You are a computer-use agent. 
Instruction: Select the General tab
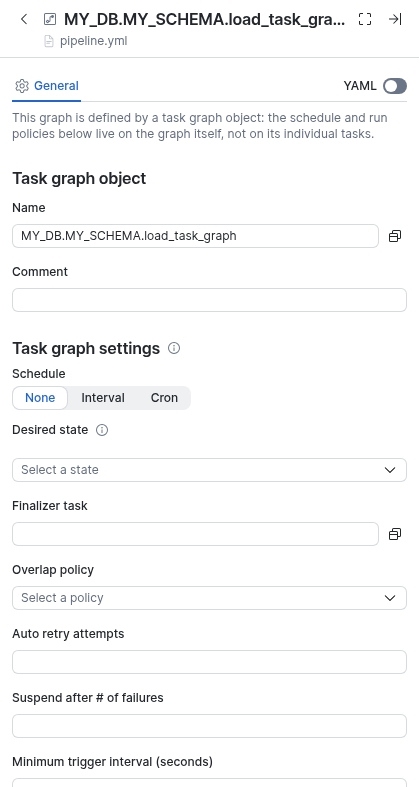point(47,86)
